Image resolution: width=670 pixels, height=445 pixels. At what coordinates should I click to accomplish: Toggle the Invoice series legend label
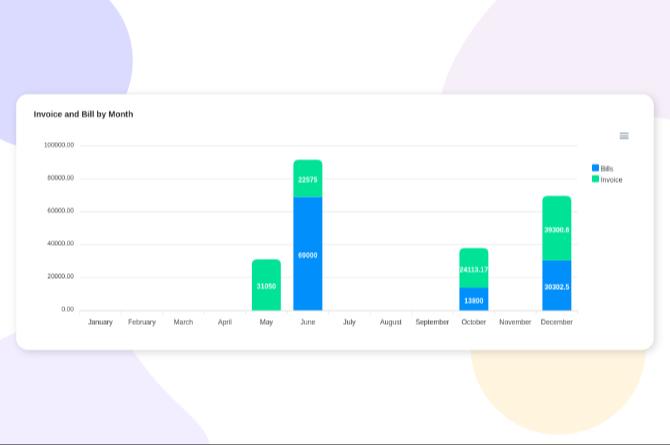coord(611,180)
